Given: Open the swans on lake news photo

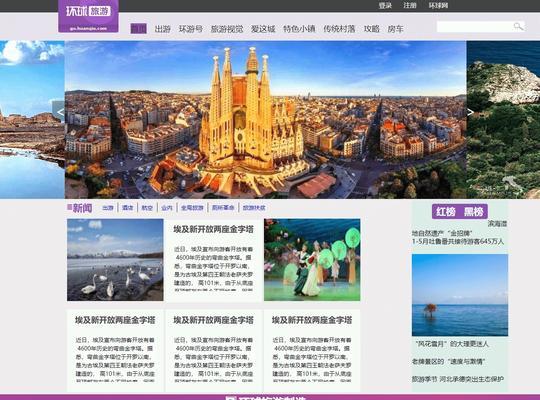Looking at the screenshot, I should (115, 260).
